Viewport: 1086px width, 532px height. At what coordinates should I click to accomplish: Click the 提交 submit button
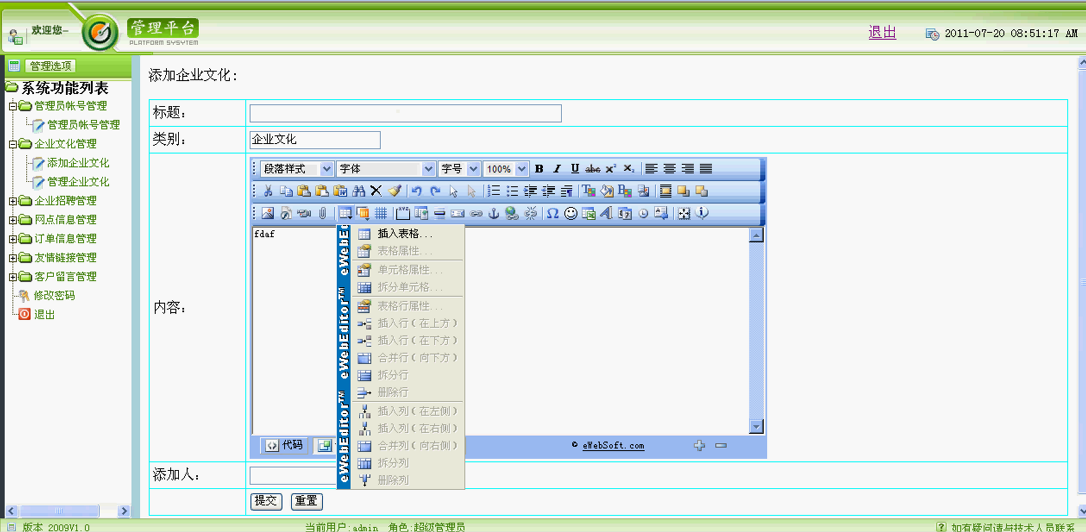pyautogui.click(x=266, y=501)
